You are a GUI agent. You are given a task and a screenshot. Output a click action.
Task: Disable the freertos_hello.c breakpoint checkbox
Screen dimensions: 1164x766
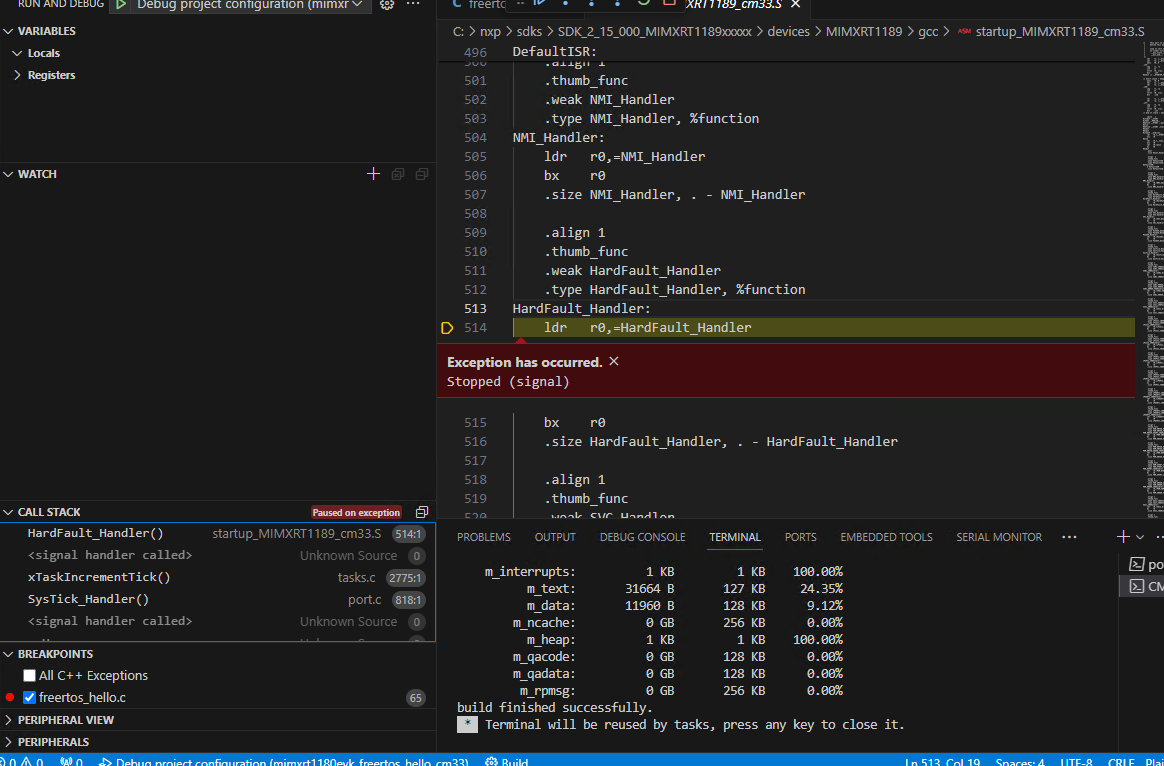(28, 697)
